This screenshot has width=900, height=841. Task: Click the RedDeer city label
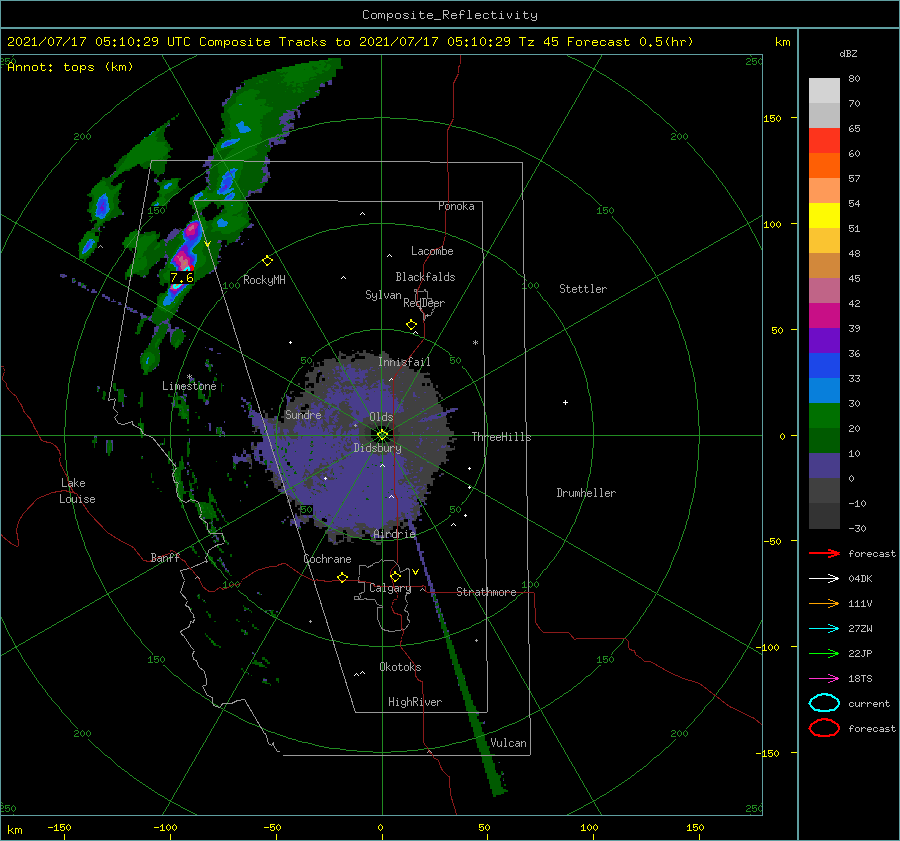(x=424, y=303)
